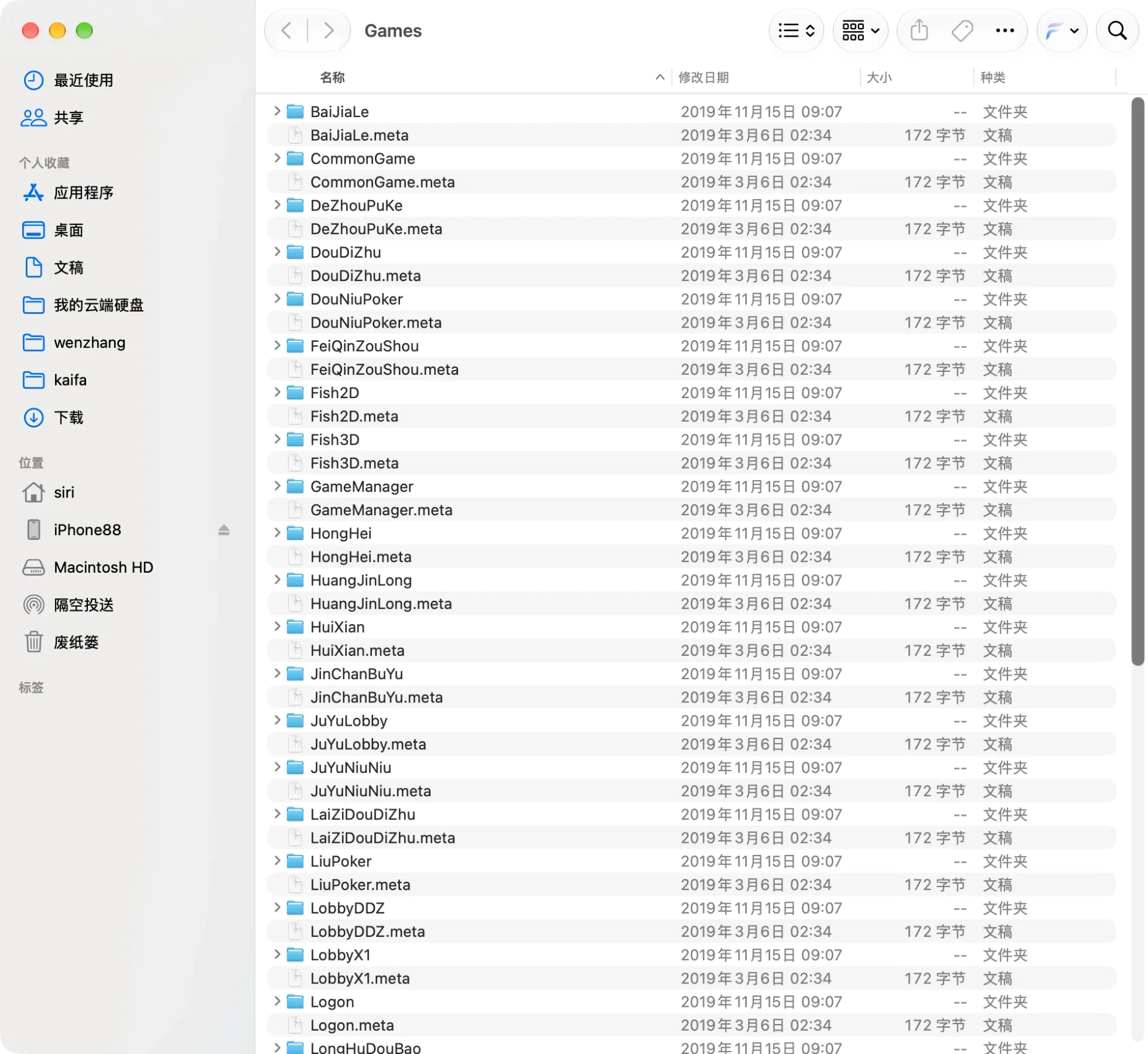Select the LaiZiDouDiZhu folder row

[692, 815]
